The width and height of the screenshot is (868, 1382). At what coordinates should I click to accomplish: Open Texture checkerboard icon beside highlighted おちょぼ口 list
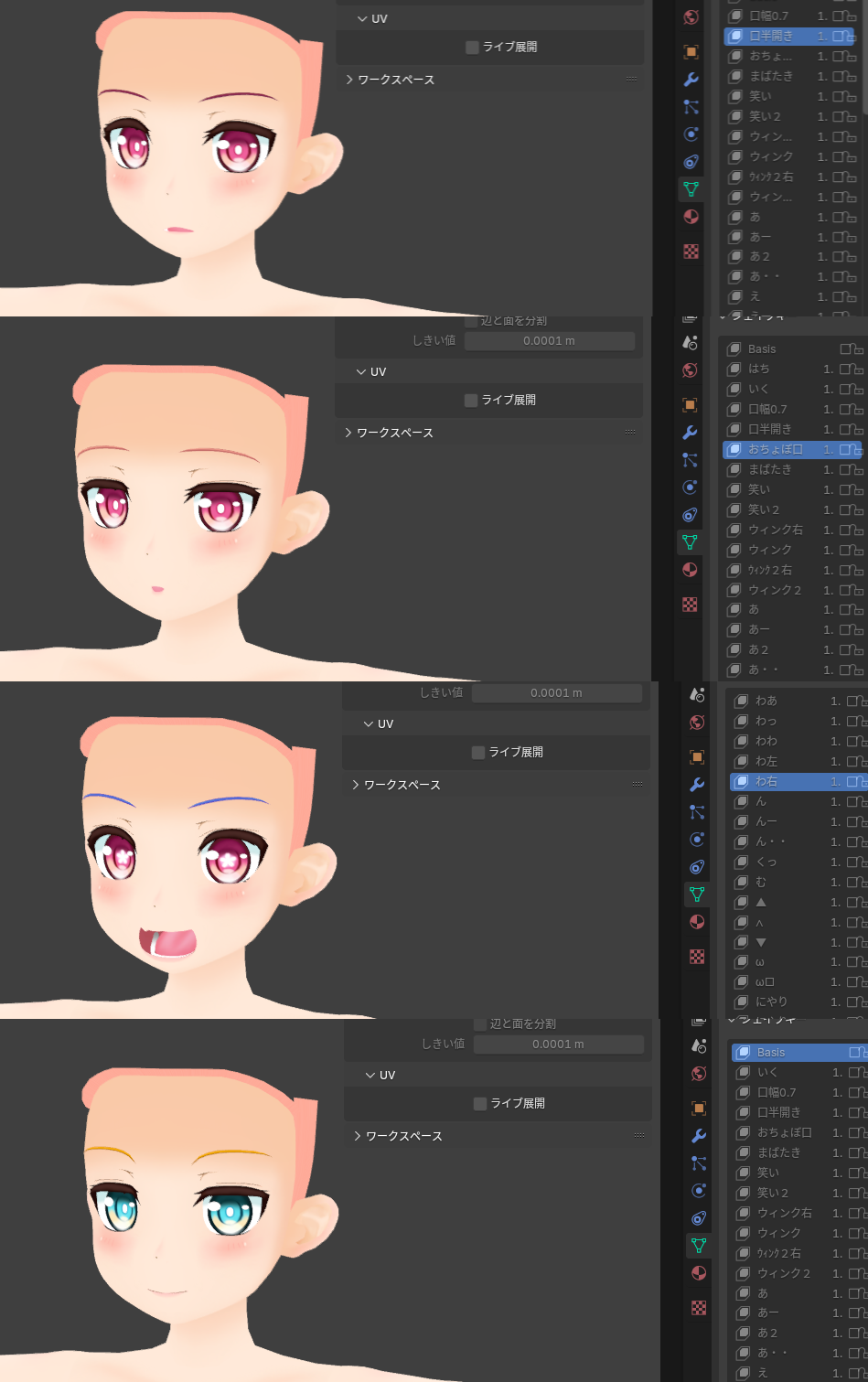coord(691,605)
